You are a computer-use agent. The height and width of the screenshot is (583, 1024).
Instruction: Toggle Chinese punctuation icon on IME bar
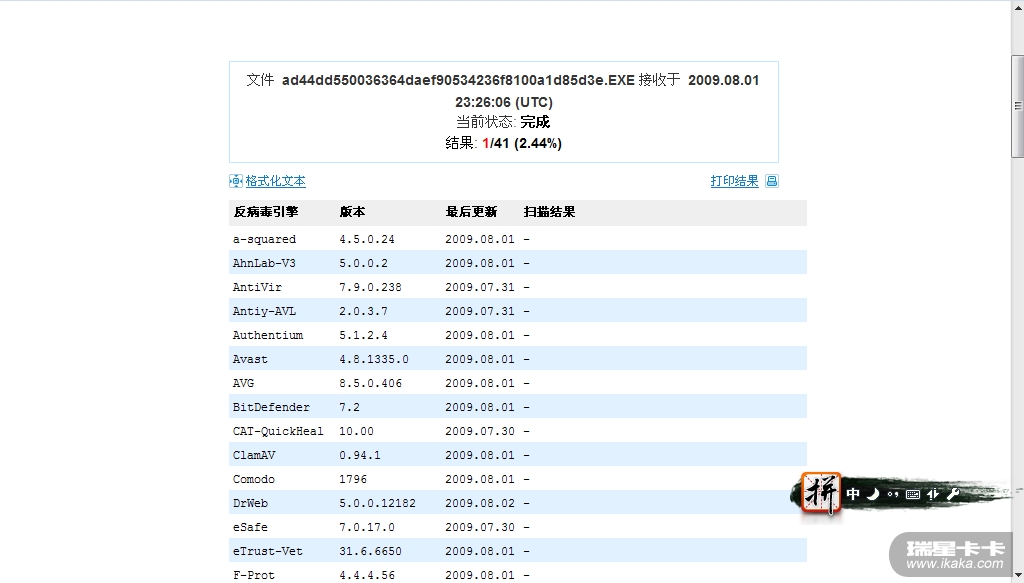(x=893, y=494)
